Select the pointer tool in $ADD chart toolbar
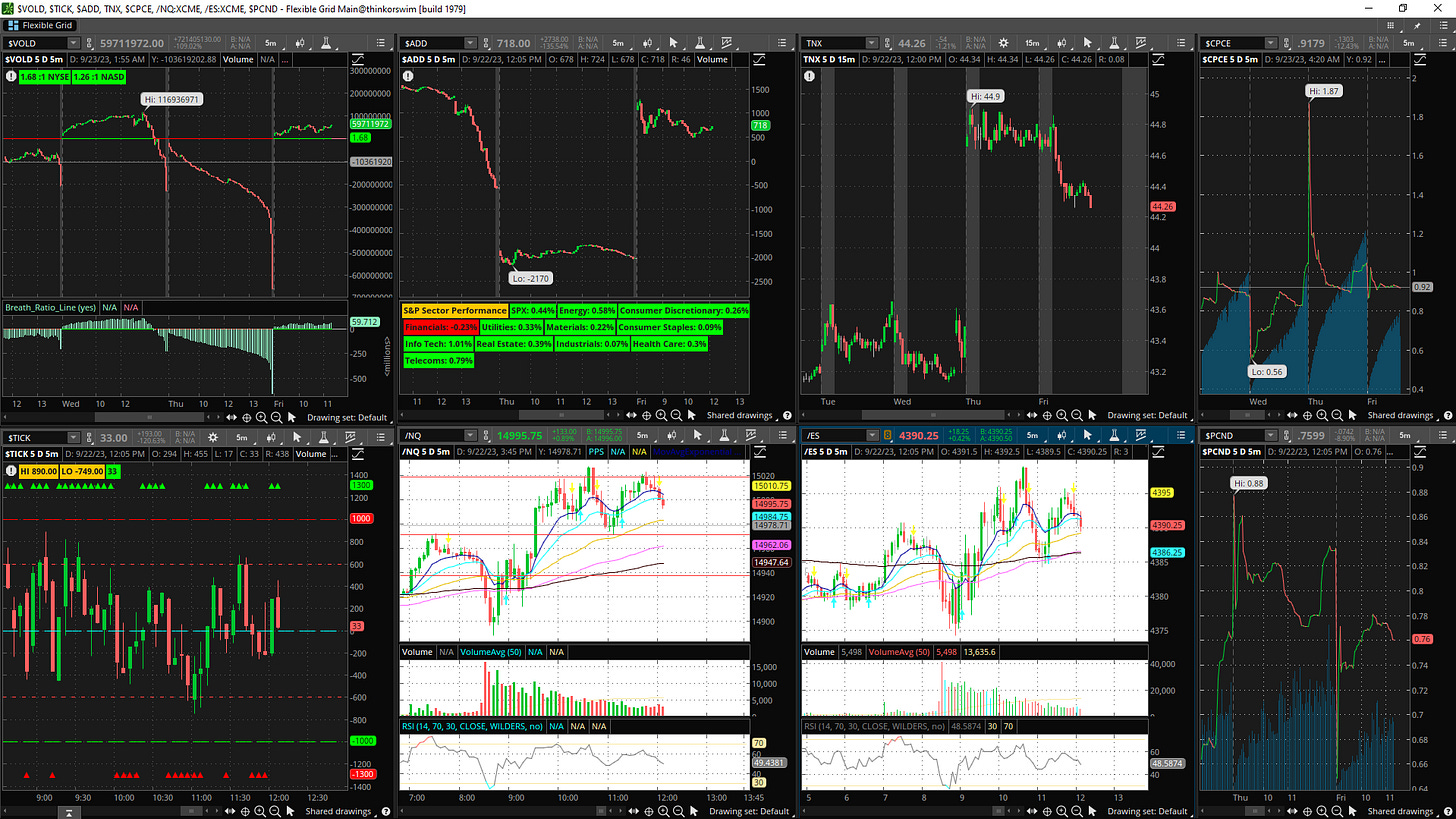Image resolution: width=1456 pixels, height=819 pixels. pyautogui.click(x=672, y=43)
